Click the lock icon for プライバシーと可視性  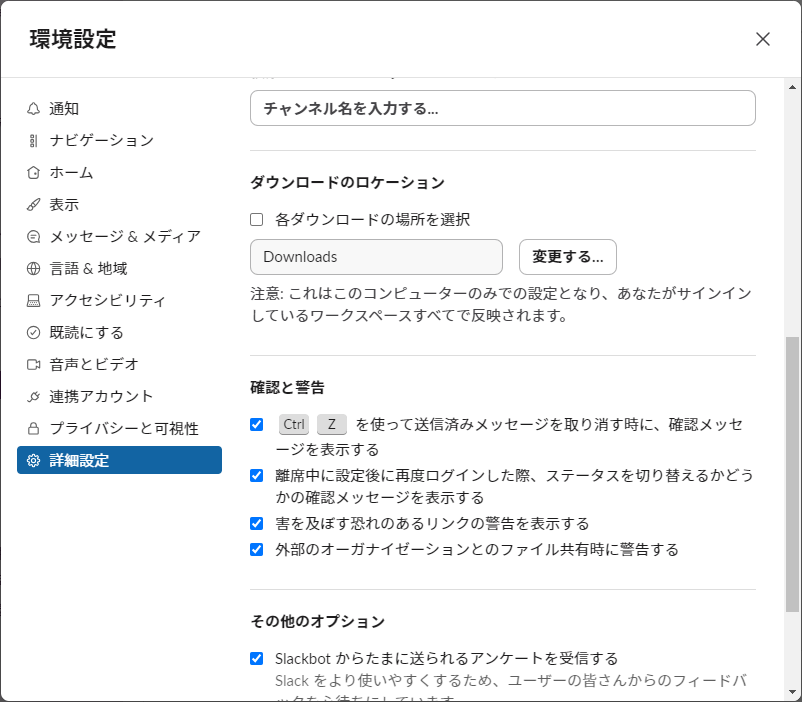tap(33, 428)
